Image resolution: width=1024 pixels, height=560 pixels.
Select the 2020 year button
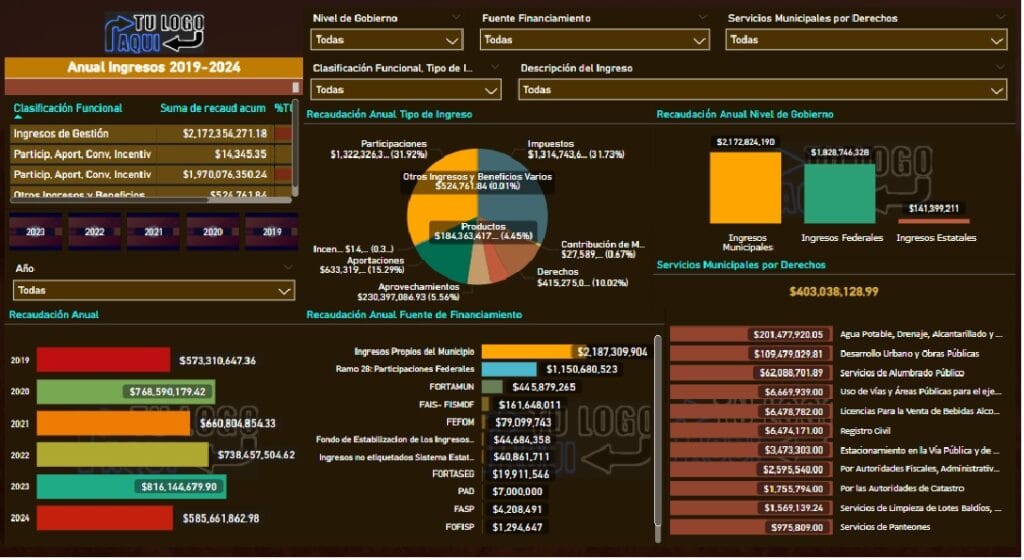point(212,232)
